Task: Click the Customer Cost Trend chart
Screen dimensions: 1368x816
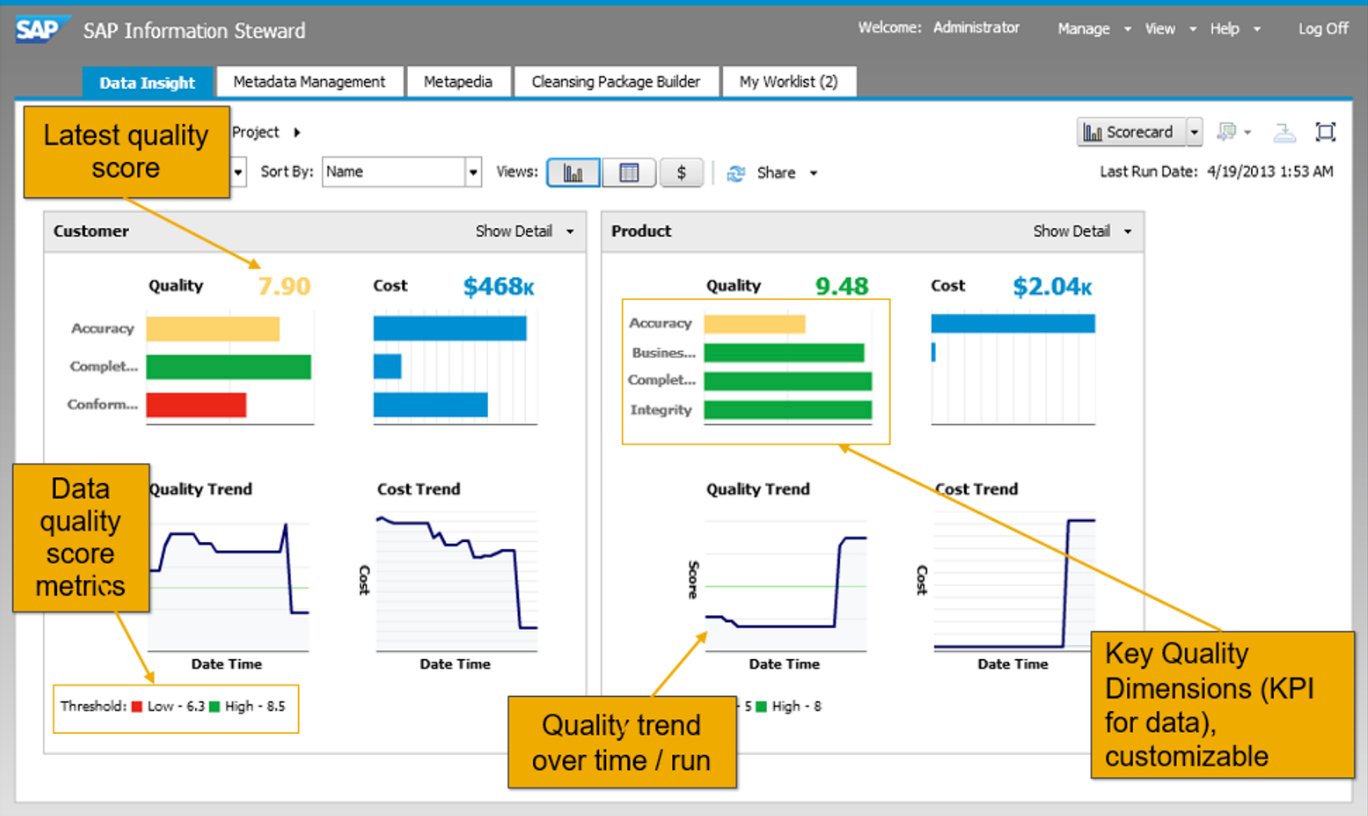Action: (x=457, y=581)
